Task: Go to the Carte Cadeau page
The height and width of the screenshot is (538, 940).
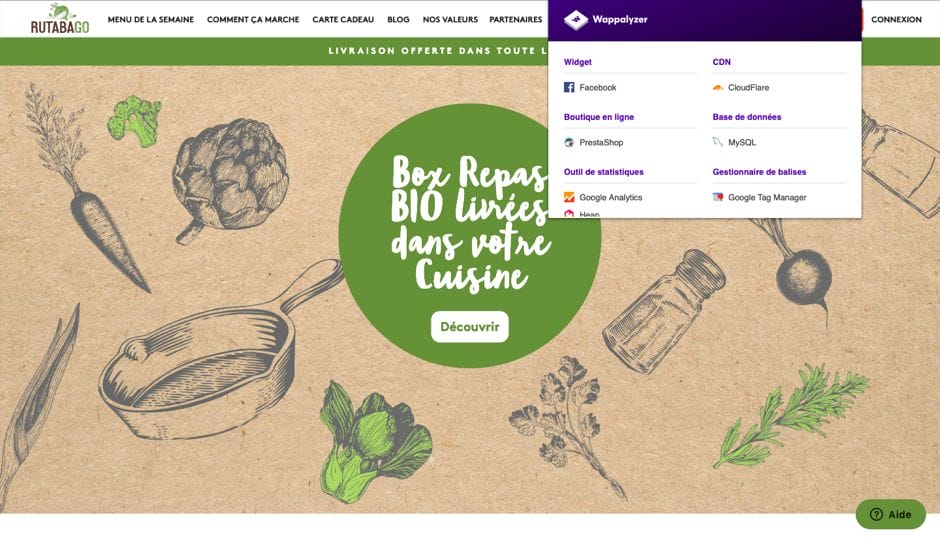Action: pos(343,19)
